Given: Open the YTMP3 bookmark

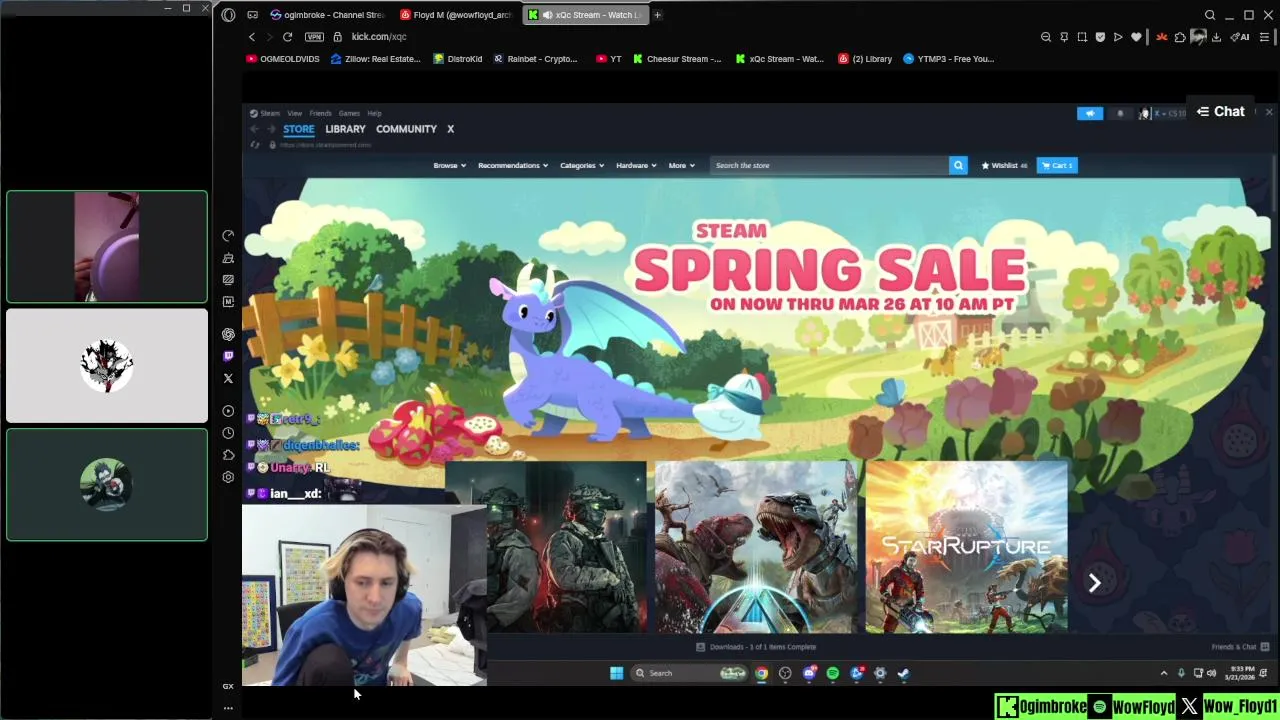Looking at the screenshot, I should [x=949, y=59].
